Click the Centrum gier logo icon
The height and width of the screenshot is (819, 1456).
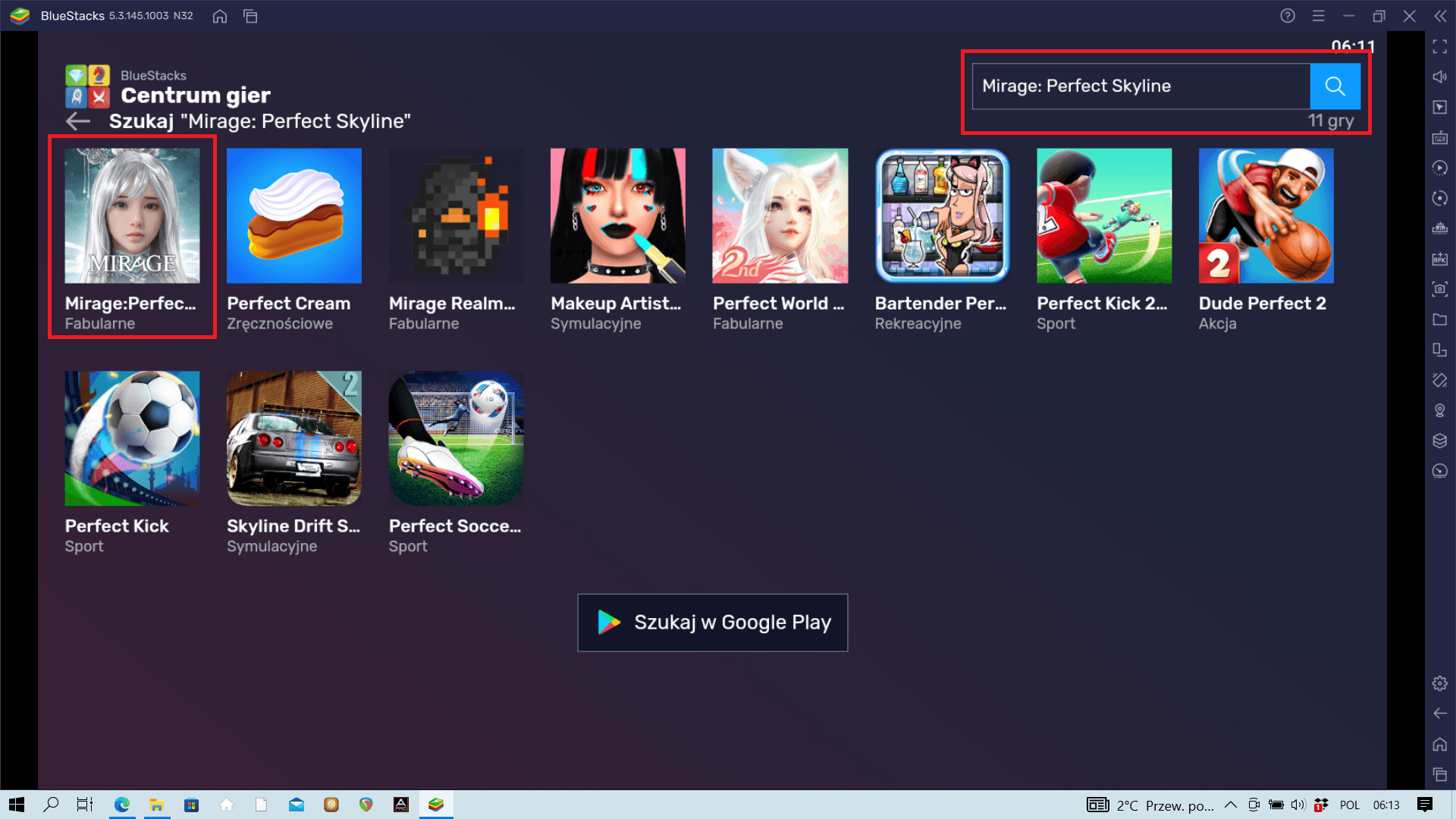click(x=87, y=86)
